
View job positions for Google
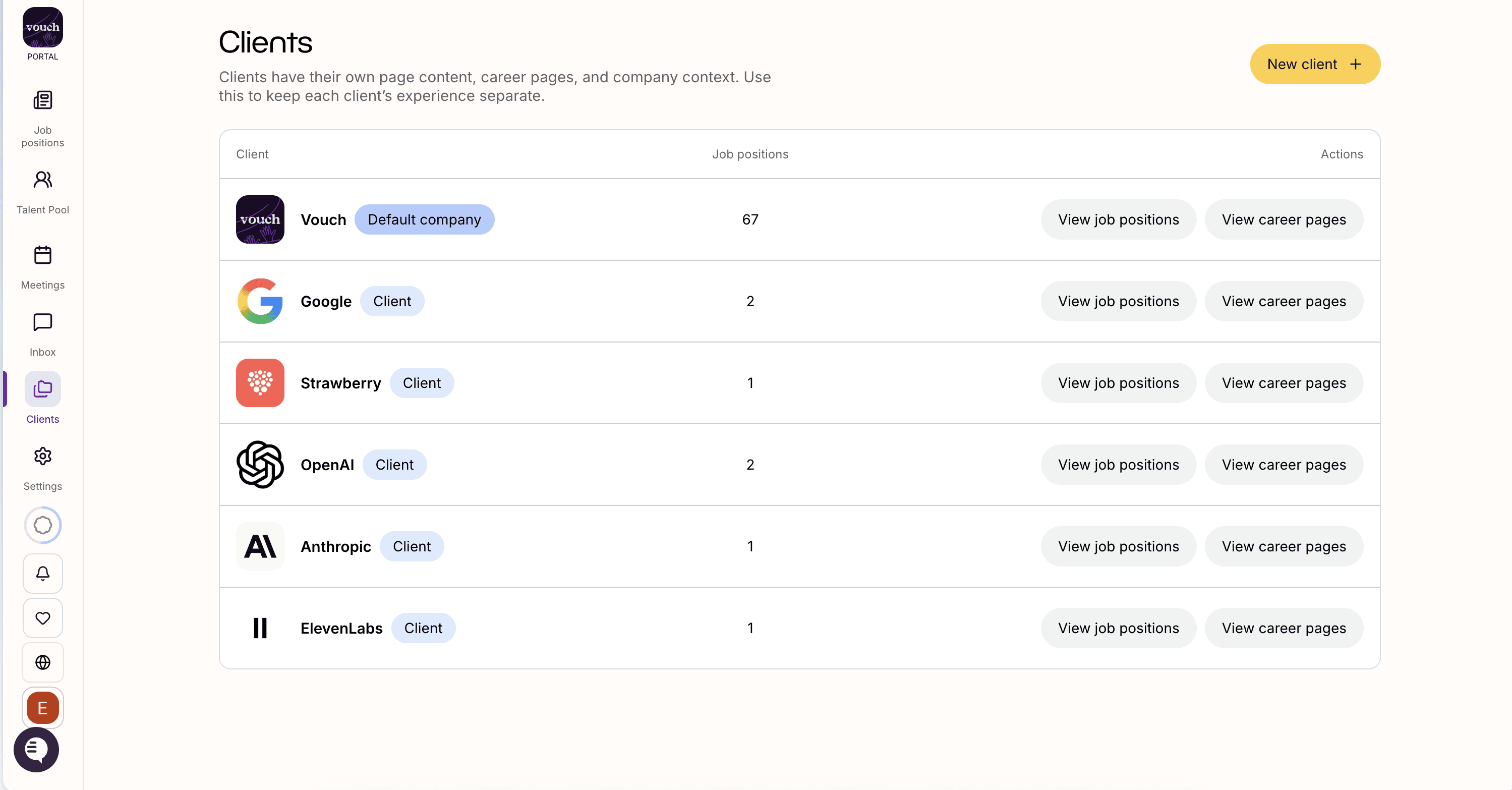pos(1118,301)
